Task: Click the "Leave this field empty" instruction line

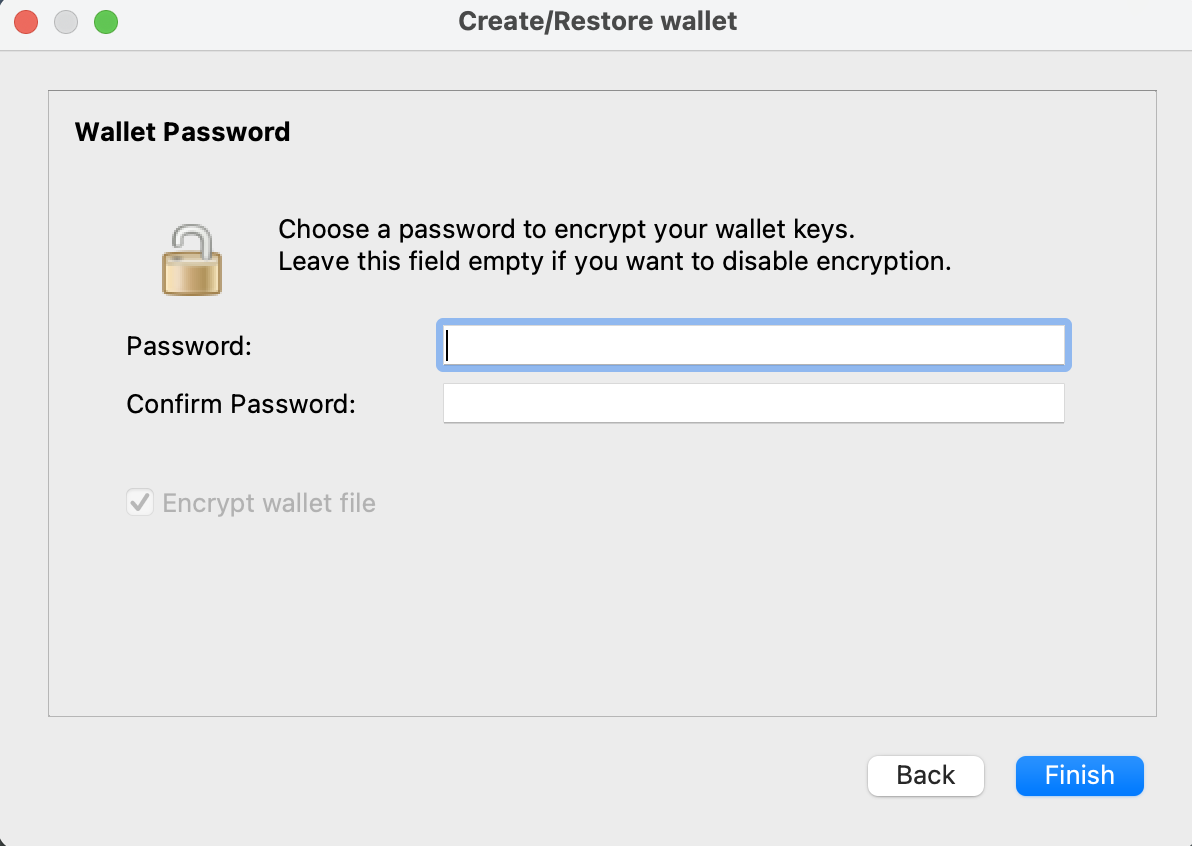Action: [614, 262]
